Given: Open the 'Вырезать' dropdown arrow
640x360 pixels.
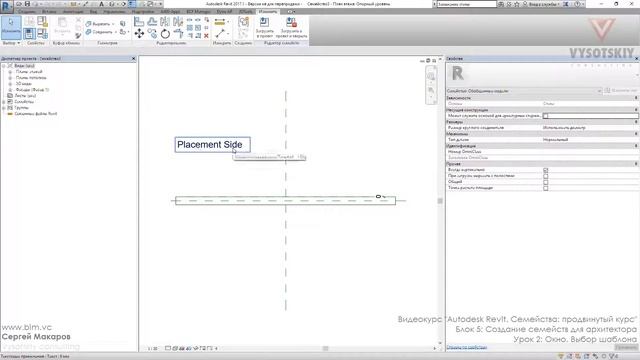Looking at the screenshot, I should tap(113, 24).
